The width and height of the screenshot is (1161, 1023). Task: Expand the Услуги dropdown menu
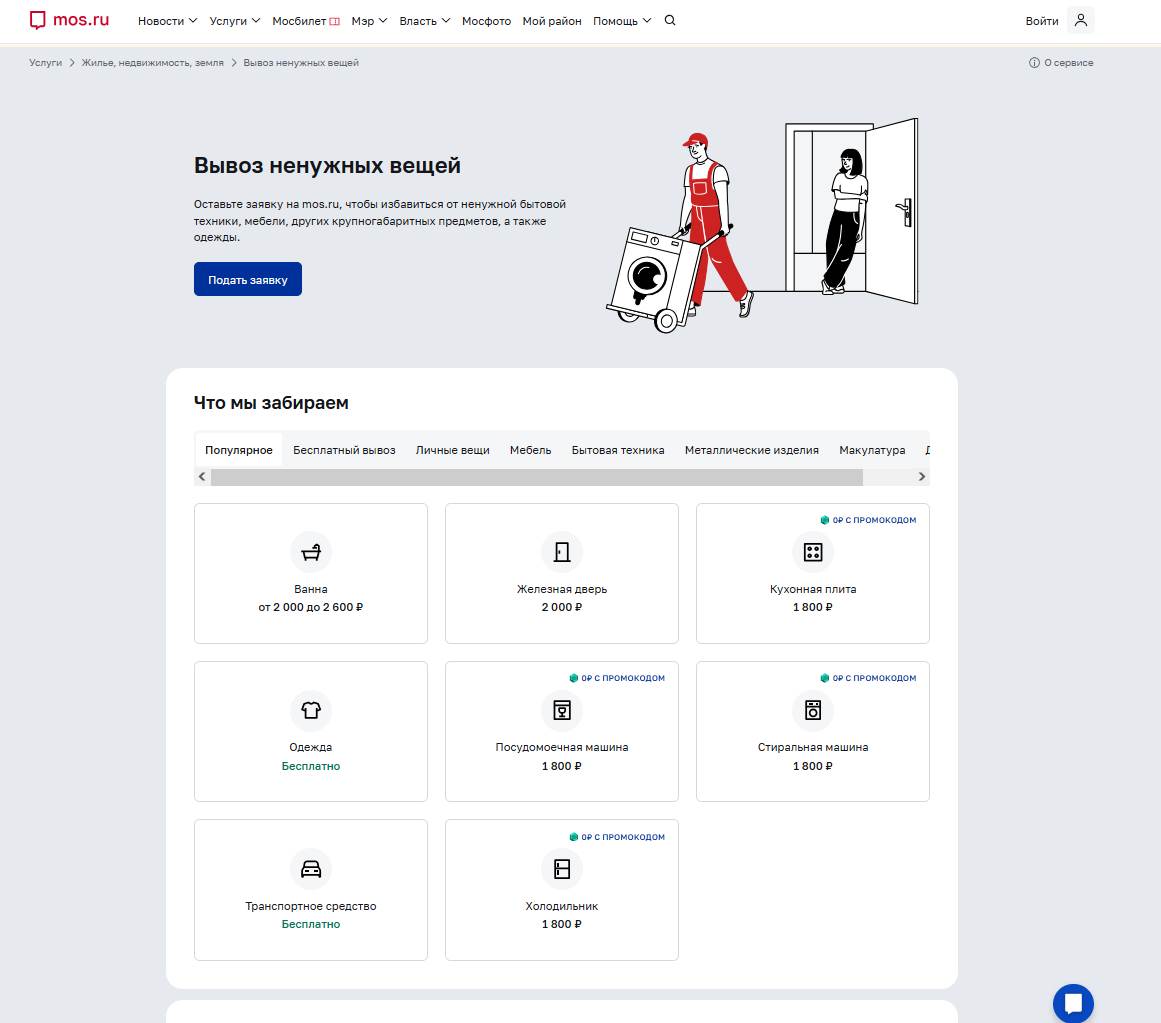click(235, 21)
